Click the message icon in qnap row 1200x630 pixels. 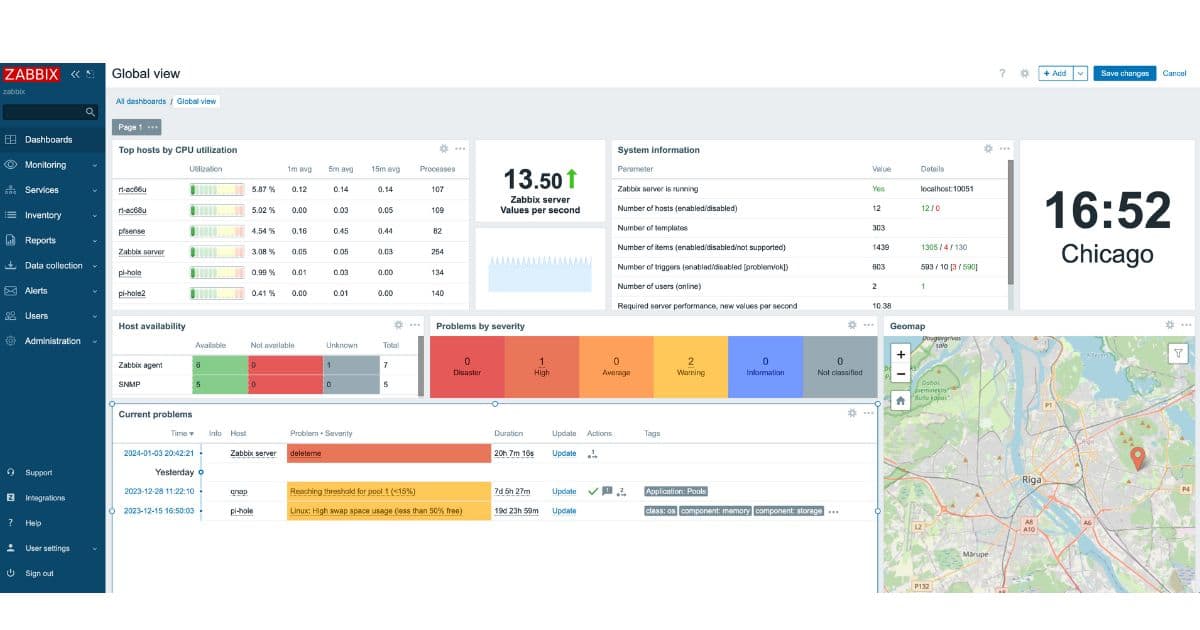[x=607, y=491]
